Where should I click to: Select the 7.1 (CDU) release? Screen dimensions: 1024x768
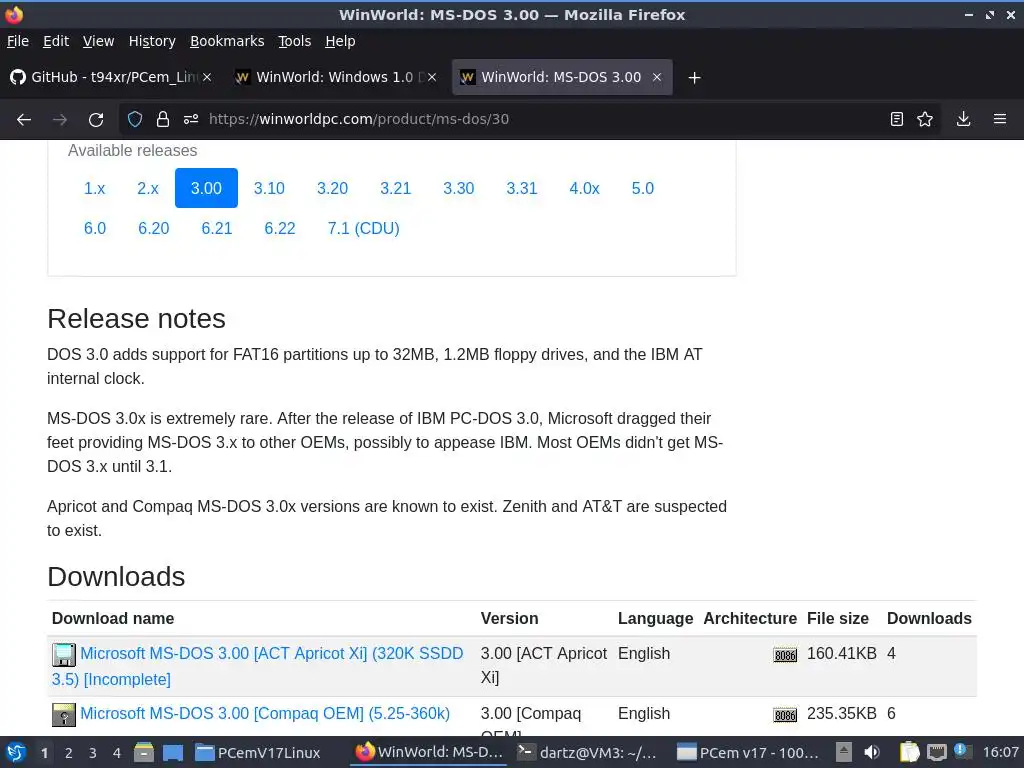tap(363, 228)
